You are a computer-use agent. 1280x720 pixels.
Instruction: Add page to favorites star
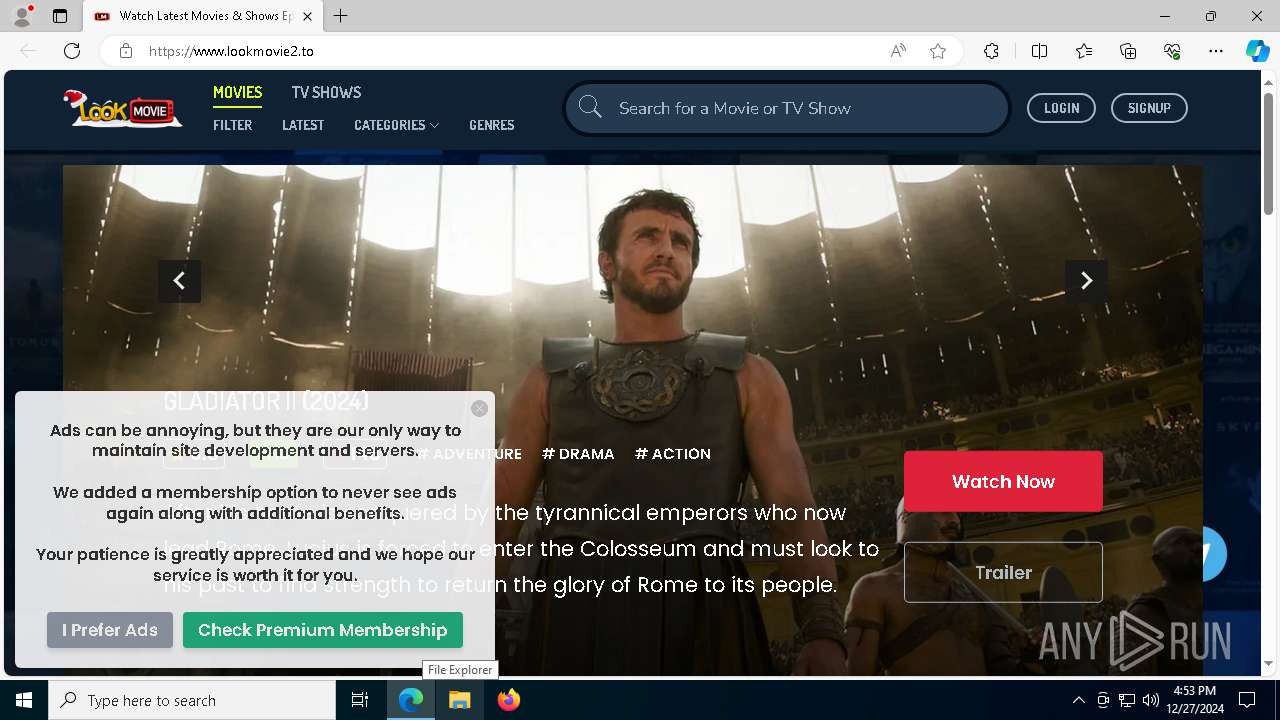click(938, 51)
